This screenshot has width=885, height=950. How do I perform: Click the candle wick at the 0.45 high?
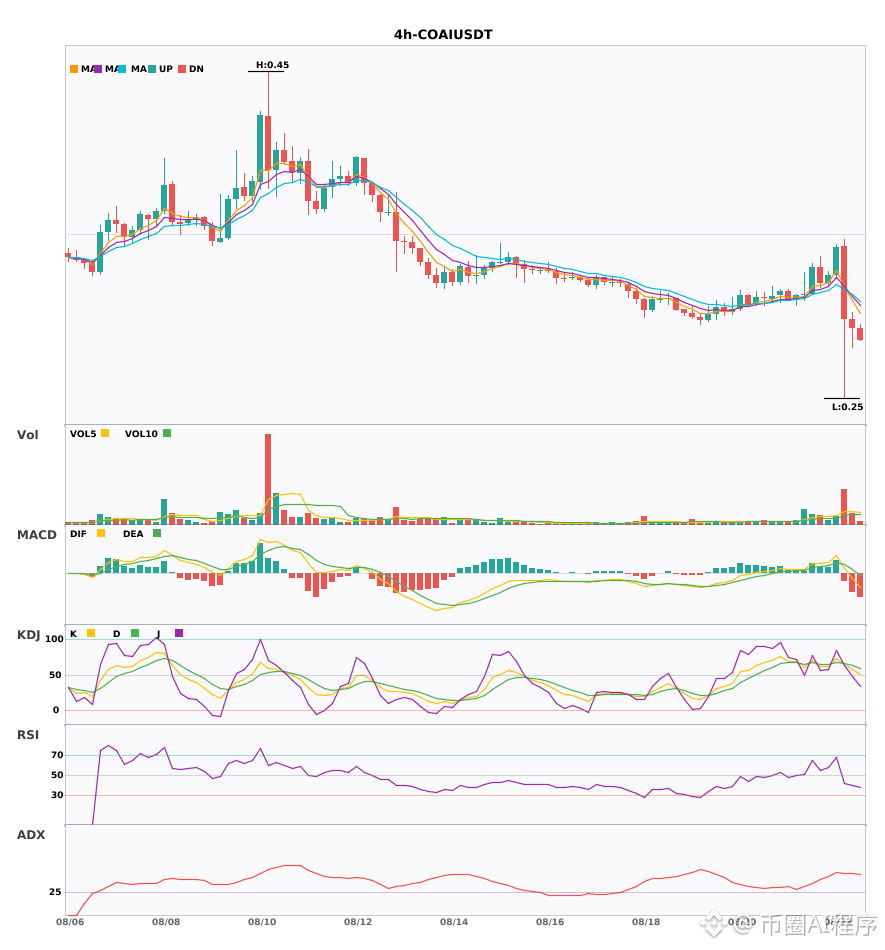[268, 93]
